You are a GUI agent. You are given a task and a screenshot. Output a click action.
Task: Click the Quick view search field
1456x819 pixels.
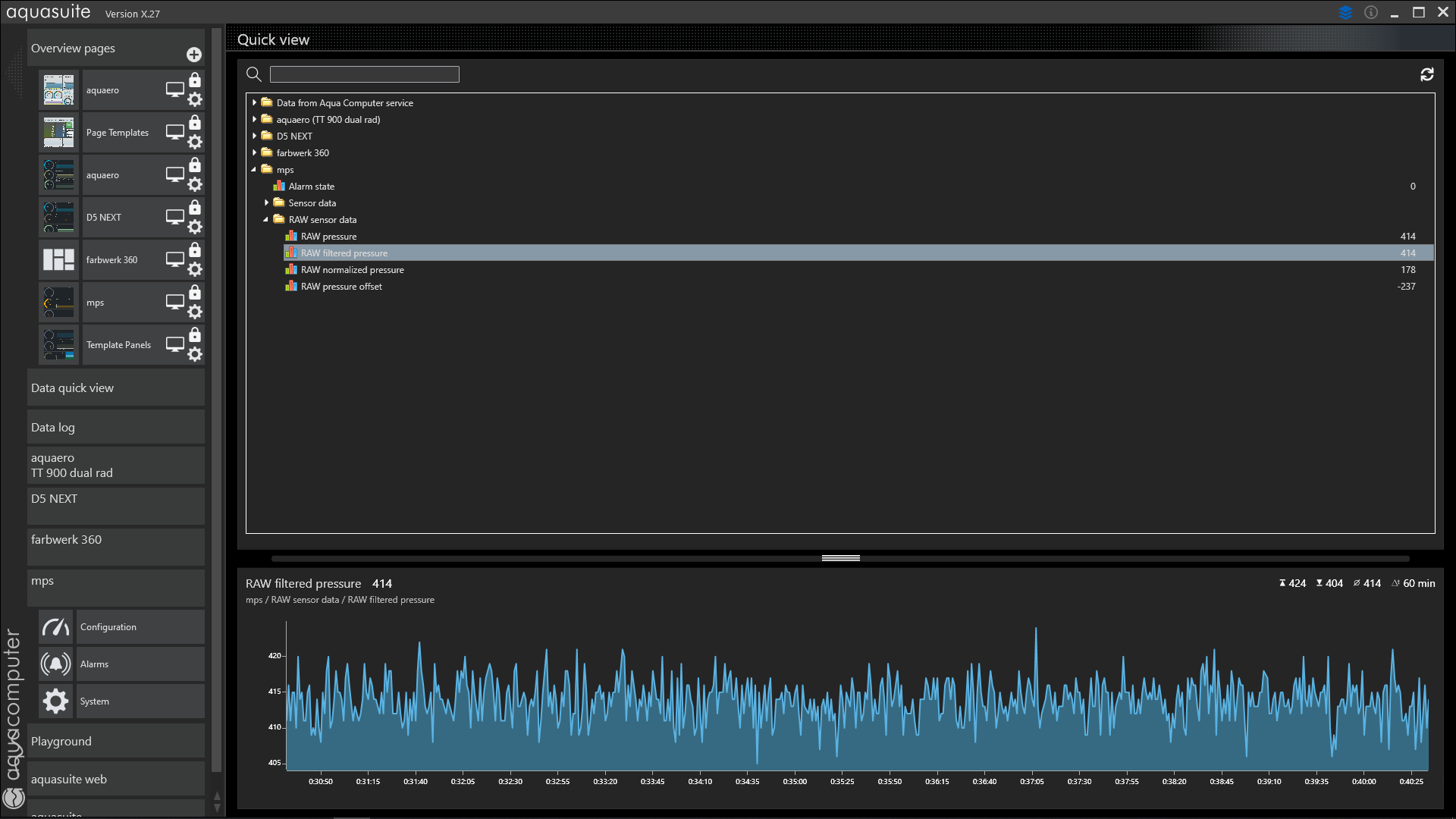coord(364,74)
